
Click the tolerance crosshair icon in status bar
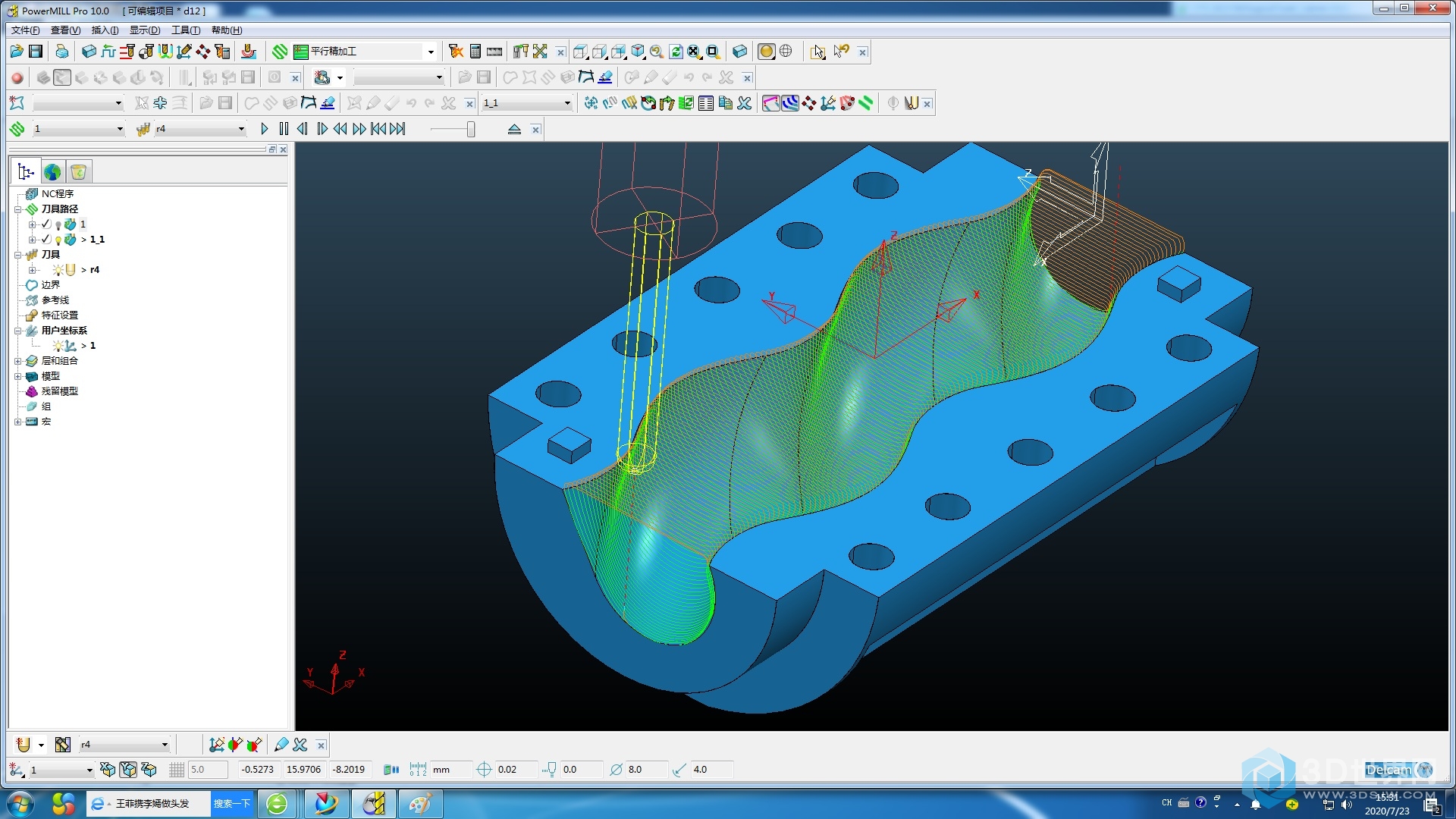tap(484, 770)
